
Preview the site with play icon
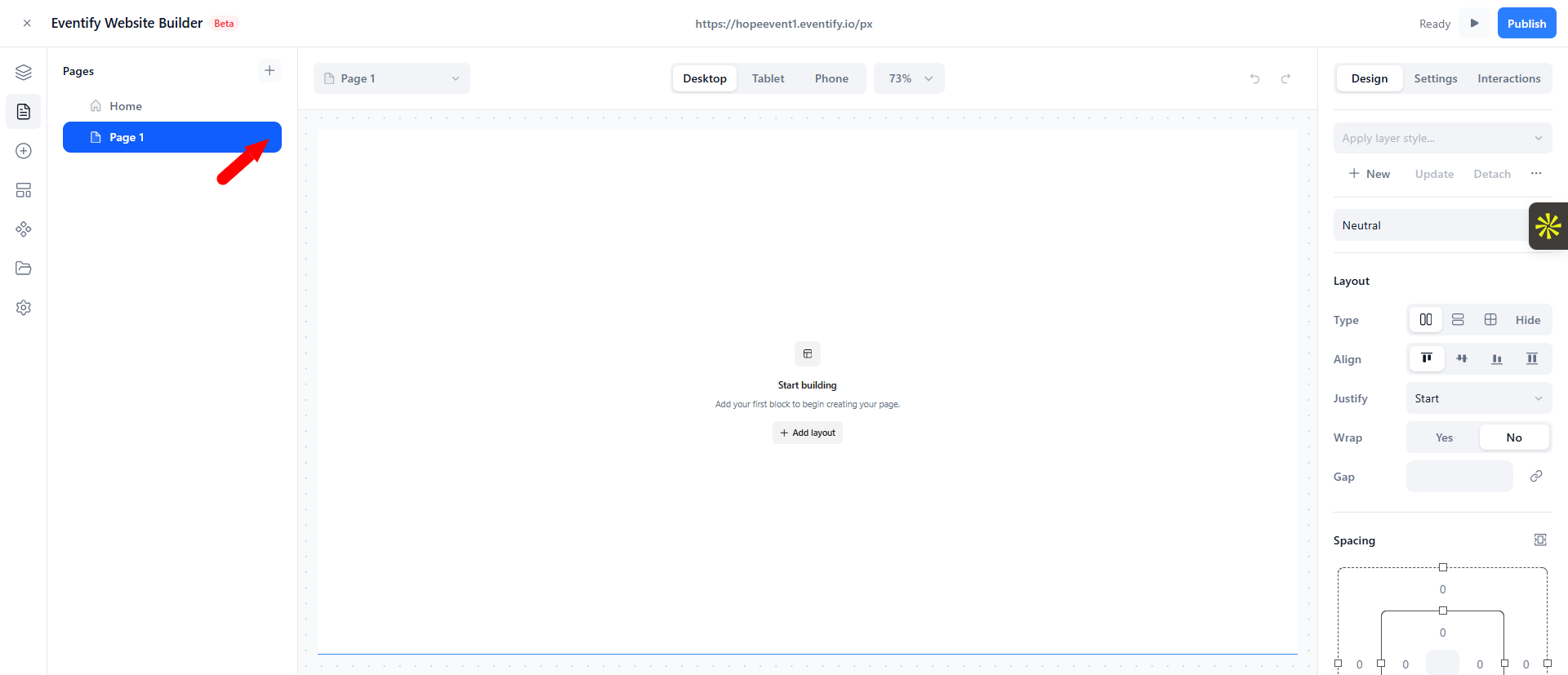pyautogui.click(x=1475, y=23)
